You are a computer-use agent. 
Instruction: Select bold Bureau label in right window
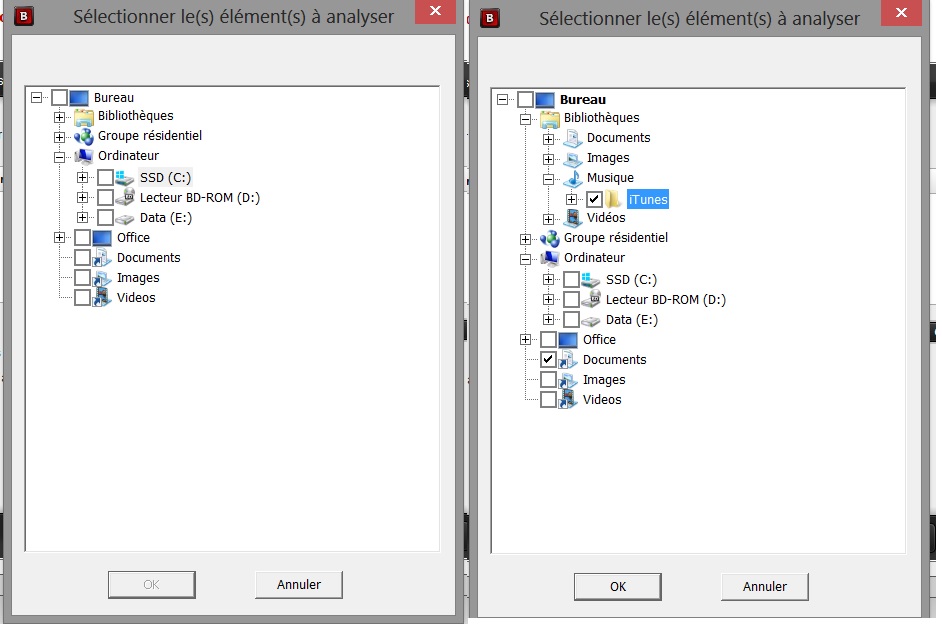(x=583, y=100)
